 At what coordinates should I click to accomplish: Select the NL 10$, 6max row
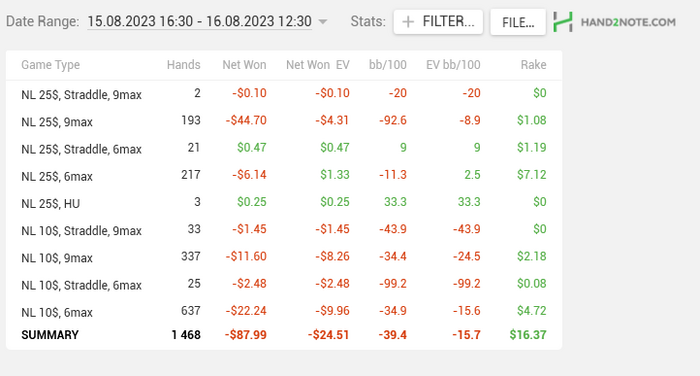point(284,311)
